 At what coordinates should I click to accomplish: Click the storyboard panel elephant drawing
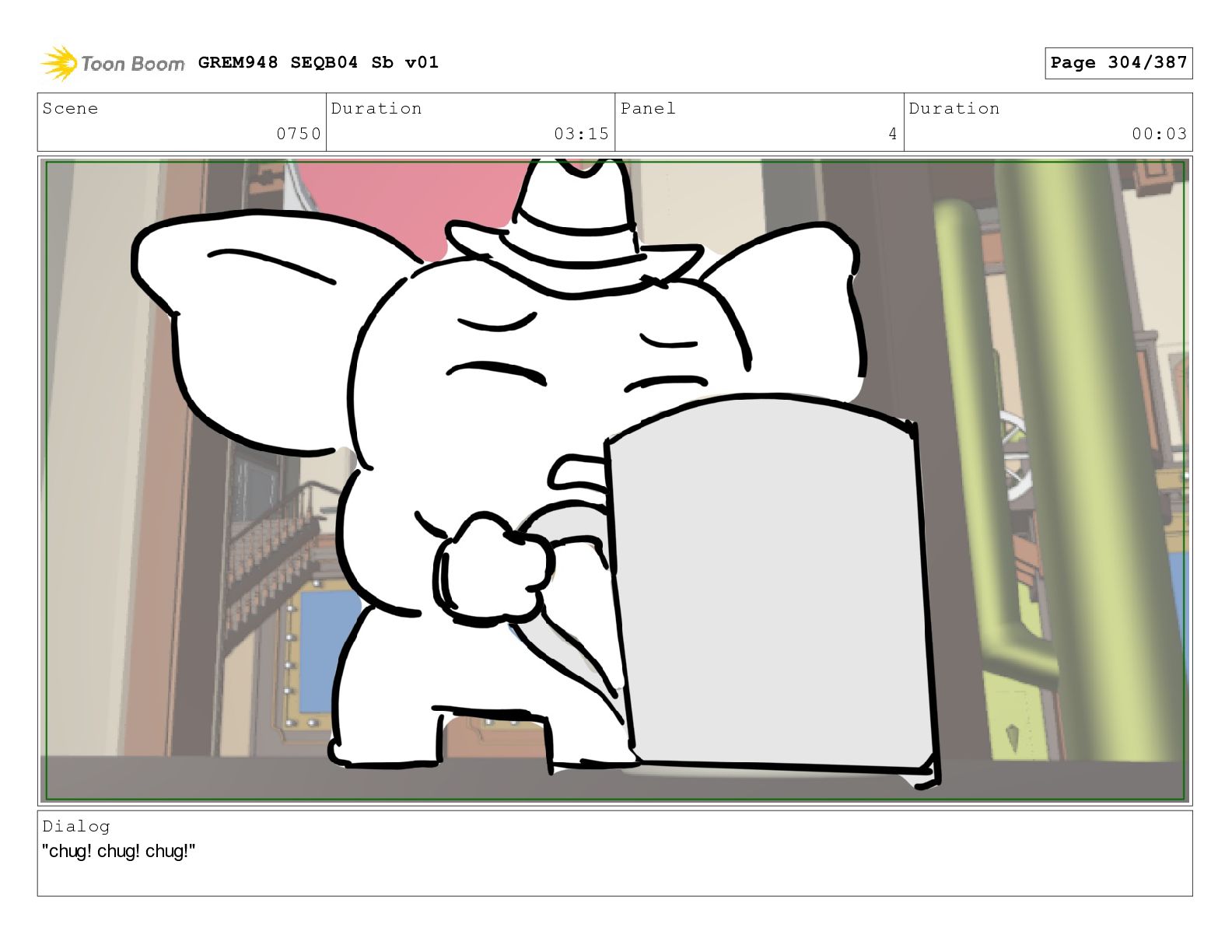(537, 474)
